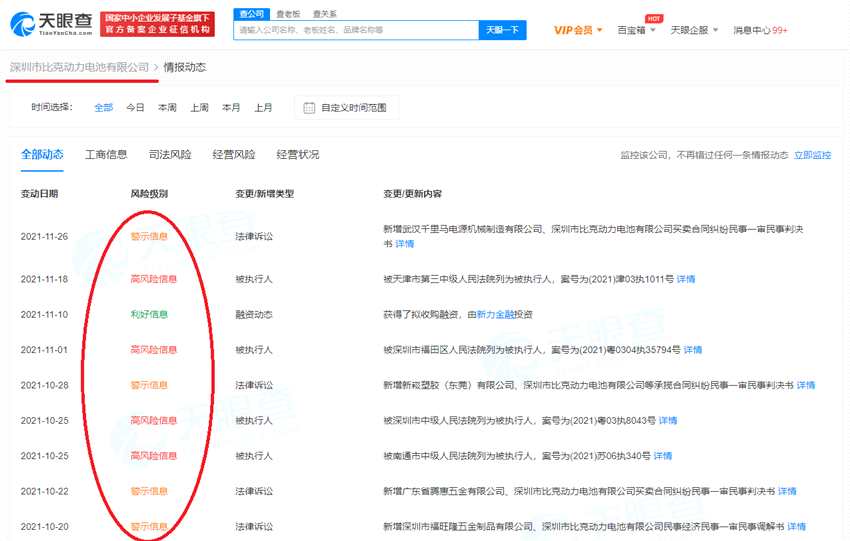Filter time by 今日
This screenshot has width=850, height=541.
point(135,107)
